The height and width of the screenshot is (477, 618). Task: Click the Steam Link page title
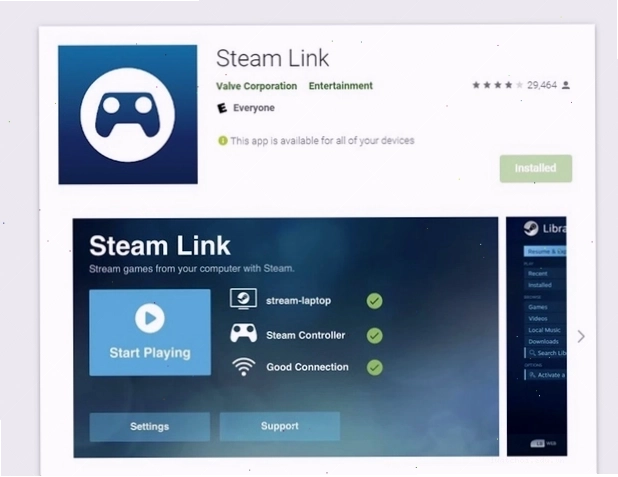coord(272,58)
